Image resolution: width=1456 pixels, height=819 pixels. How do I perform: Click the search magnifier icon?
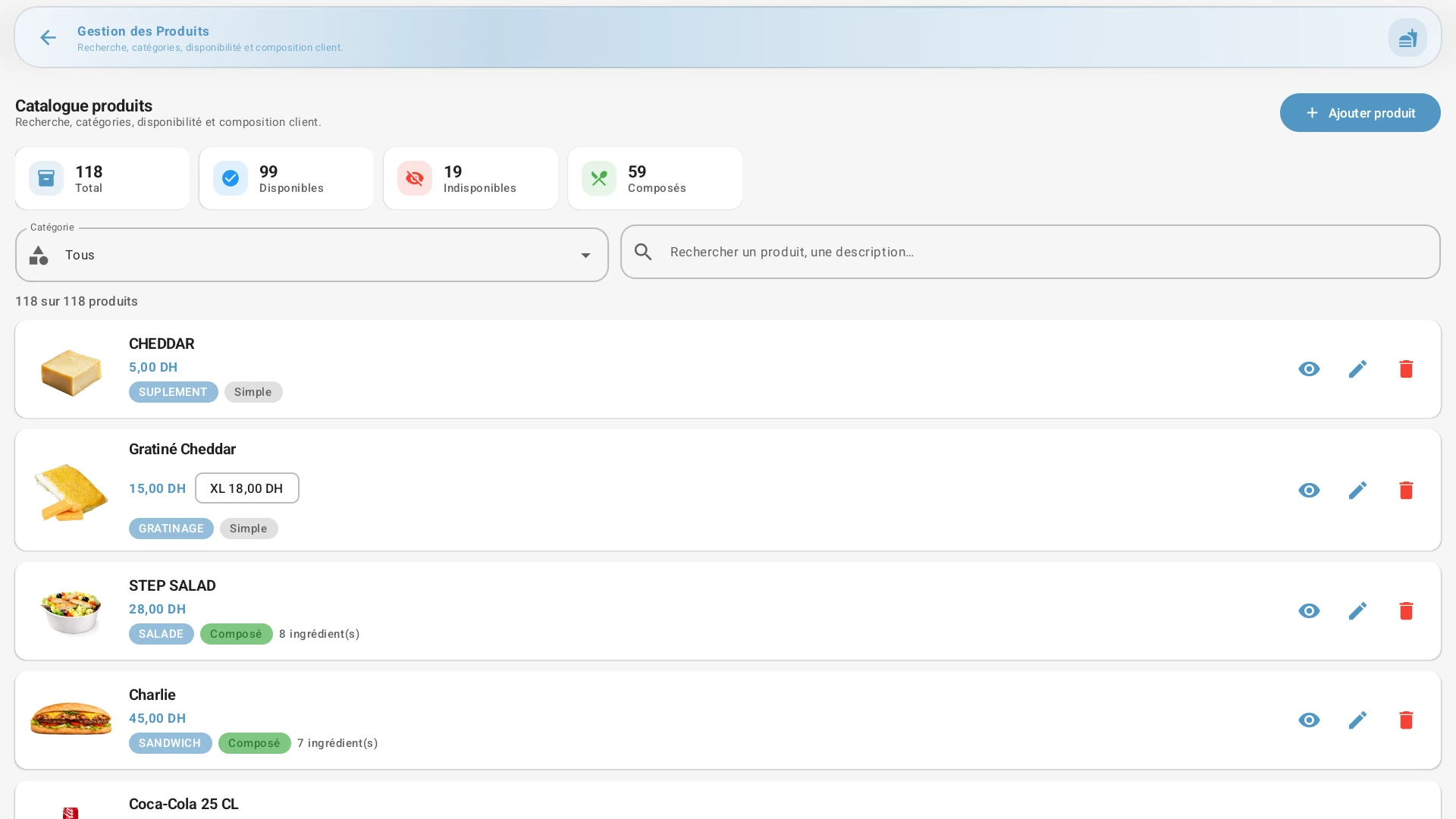point(643,252)
